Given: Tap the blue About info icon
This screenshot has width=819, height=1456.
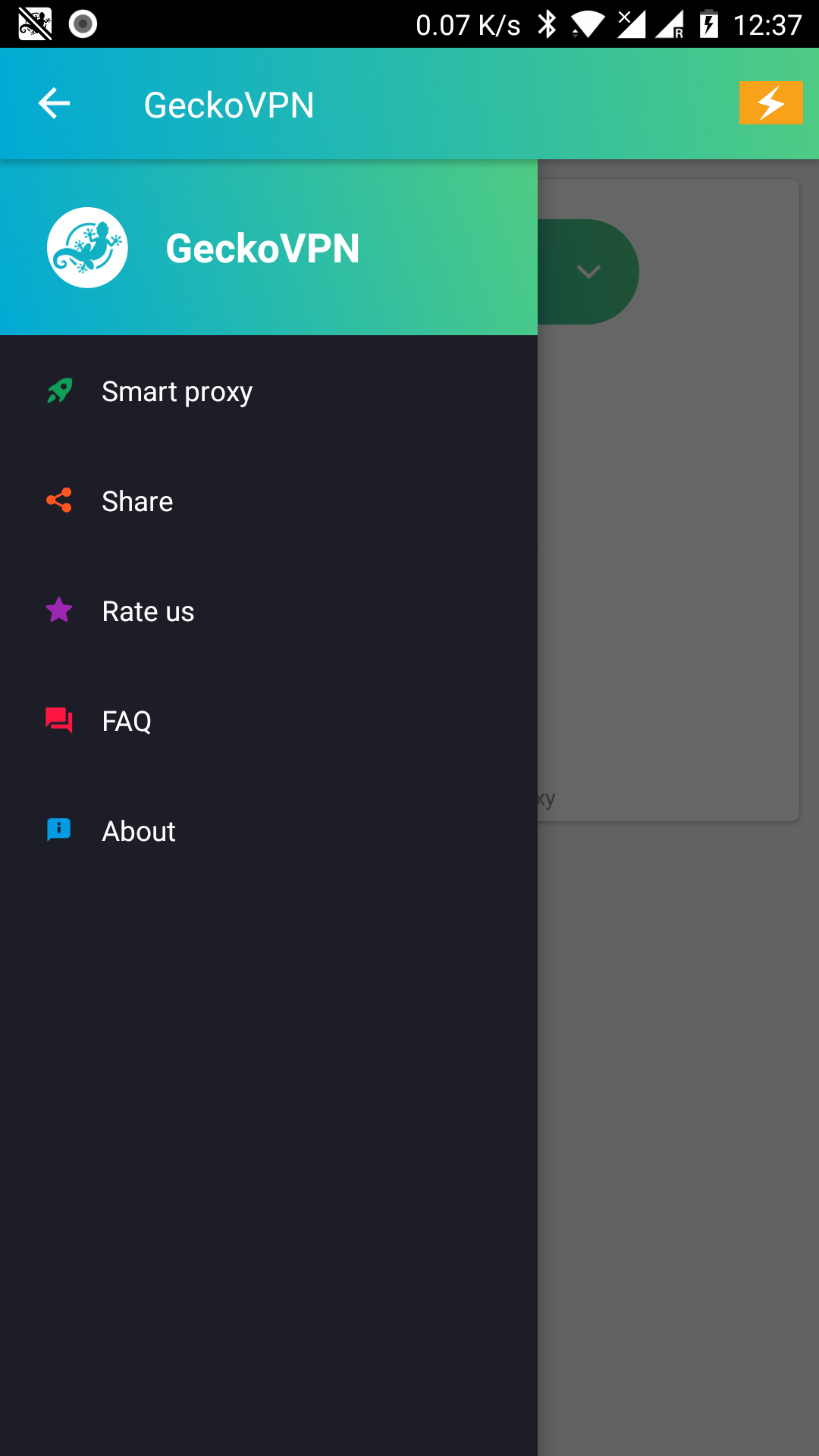Looking at the screenshot, I should 59,830.
